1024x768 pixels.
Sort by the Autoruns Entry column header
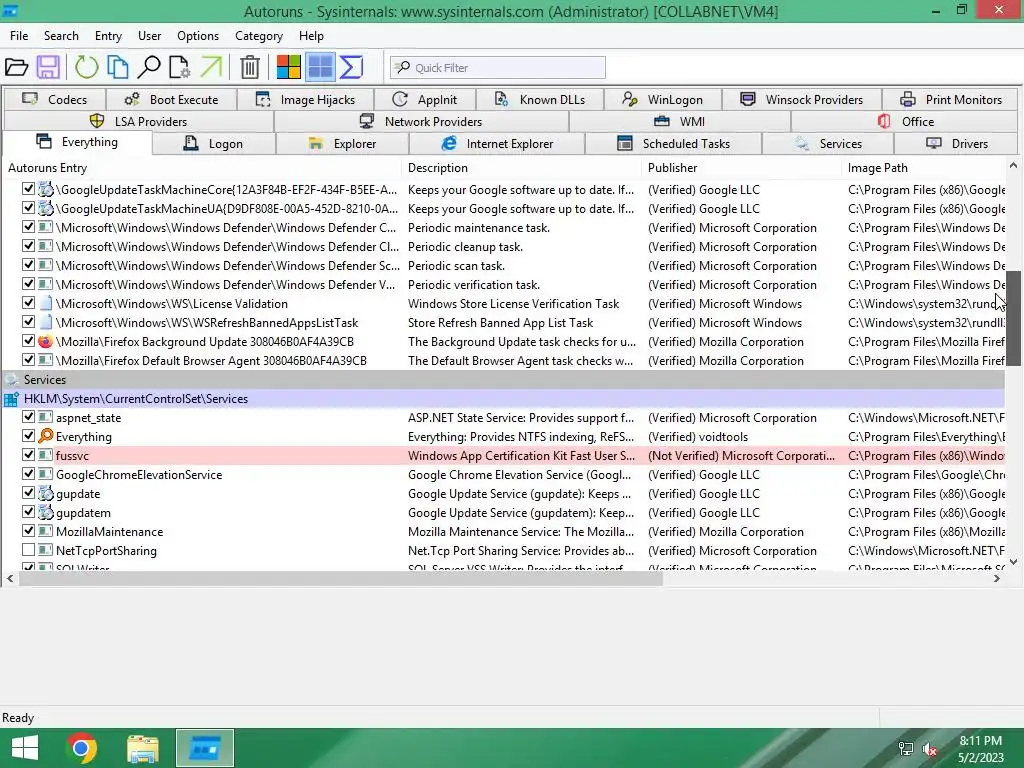click(202, 168)
